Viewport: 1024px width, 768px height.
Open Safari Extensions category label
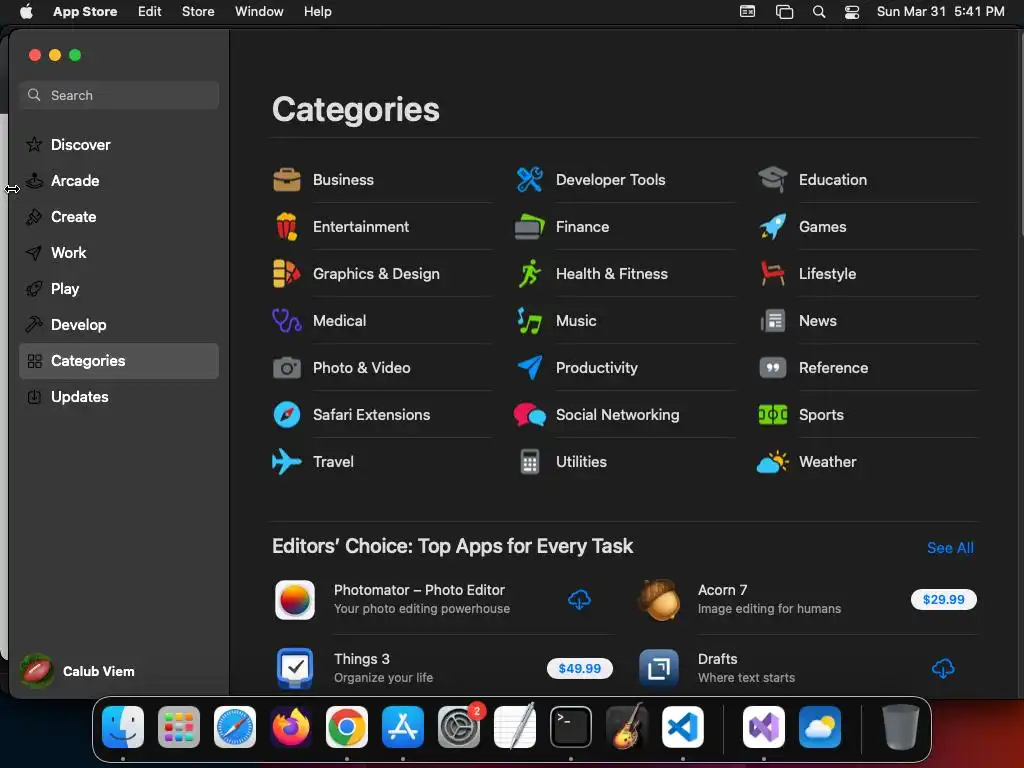371,415
